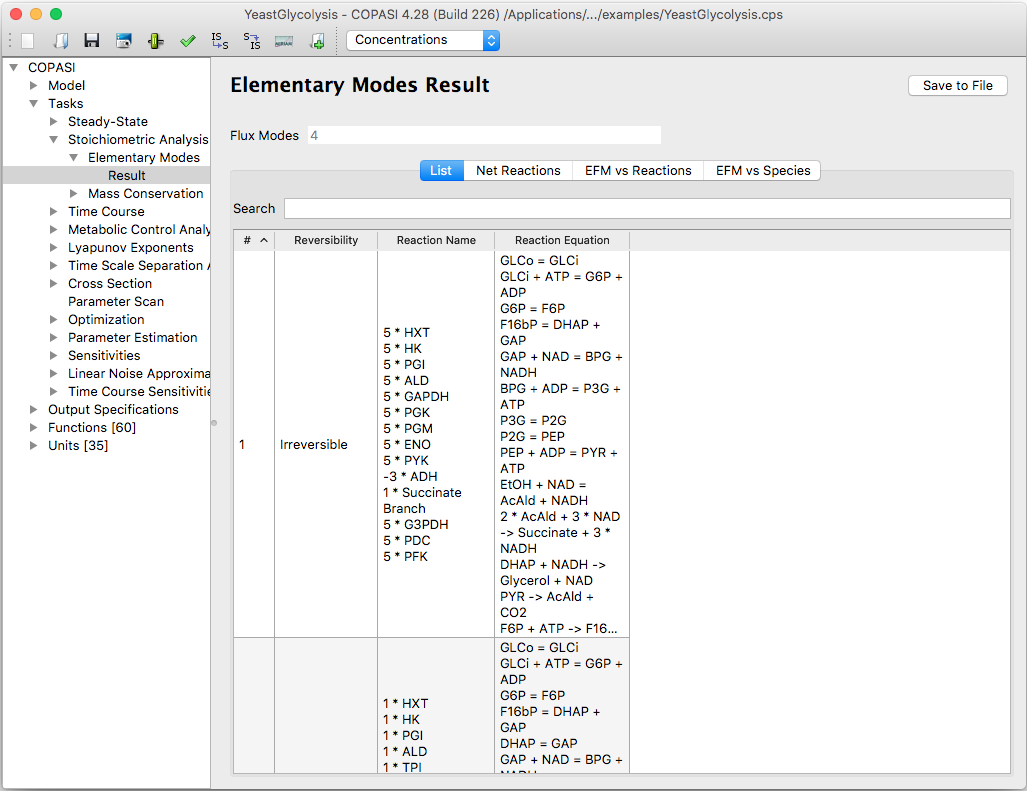This screenshot has height=791, width=1027.
Task: Apply current state to initial state icon
Action: tap(252, 41)
